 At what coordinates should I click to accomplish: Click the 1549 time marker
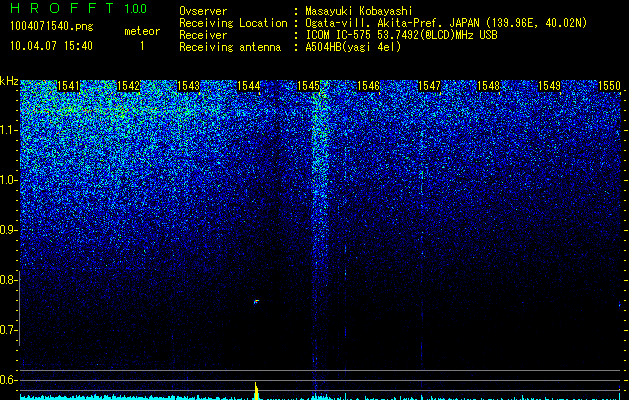(x=549, y=86)
